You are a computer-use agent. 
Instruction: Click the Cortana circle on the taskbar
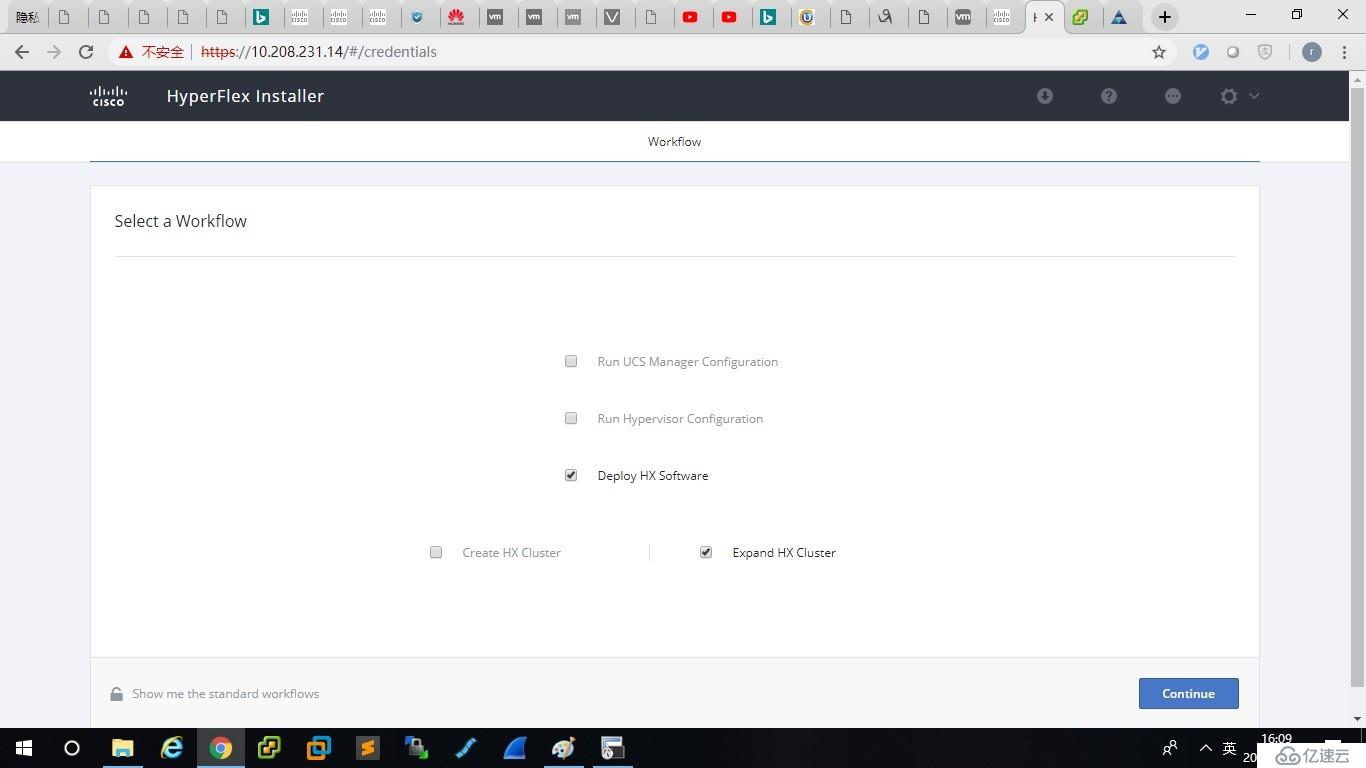pos(72,748)
